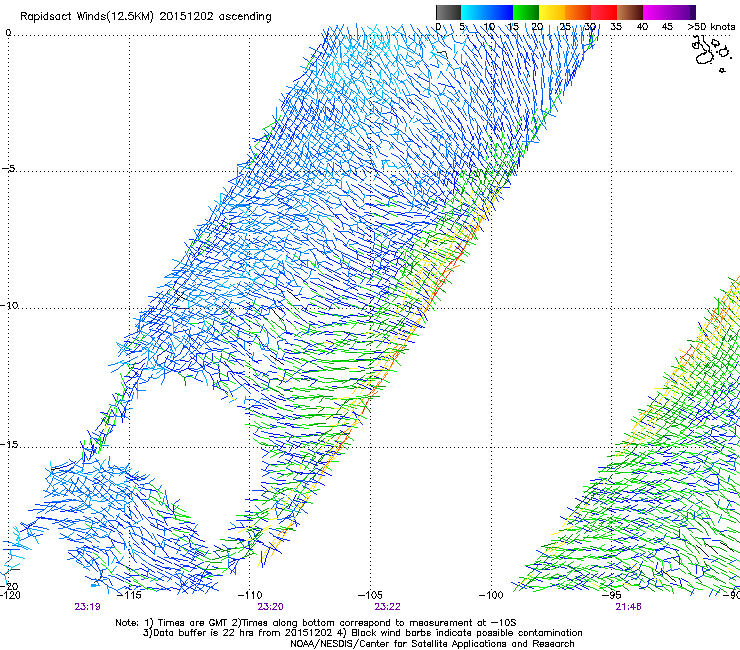740x650 pixels.
Task: Click the cyan-to-blue 5-15 knots color segment
Action: click(487, 12)
